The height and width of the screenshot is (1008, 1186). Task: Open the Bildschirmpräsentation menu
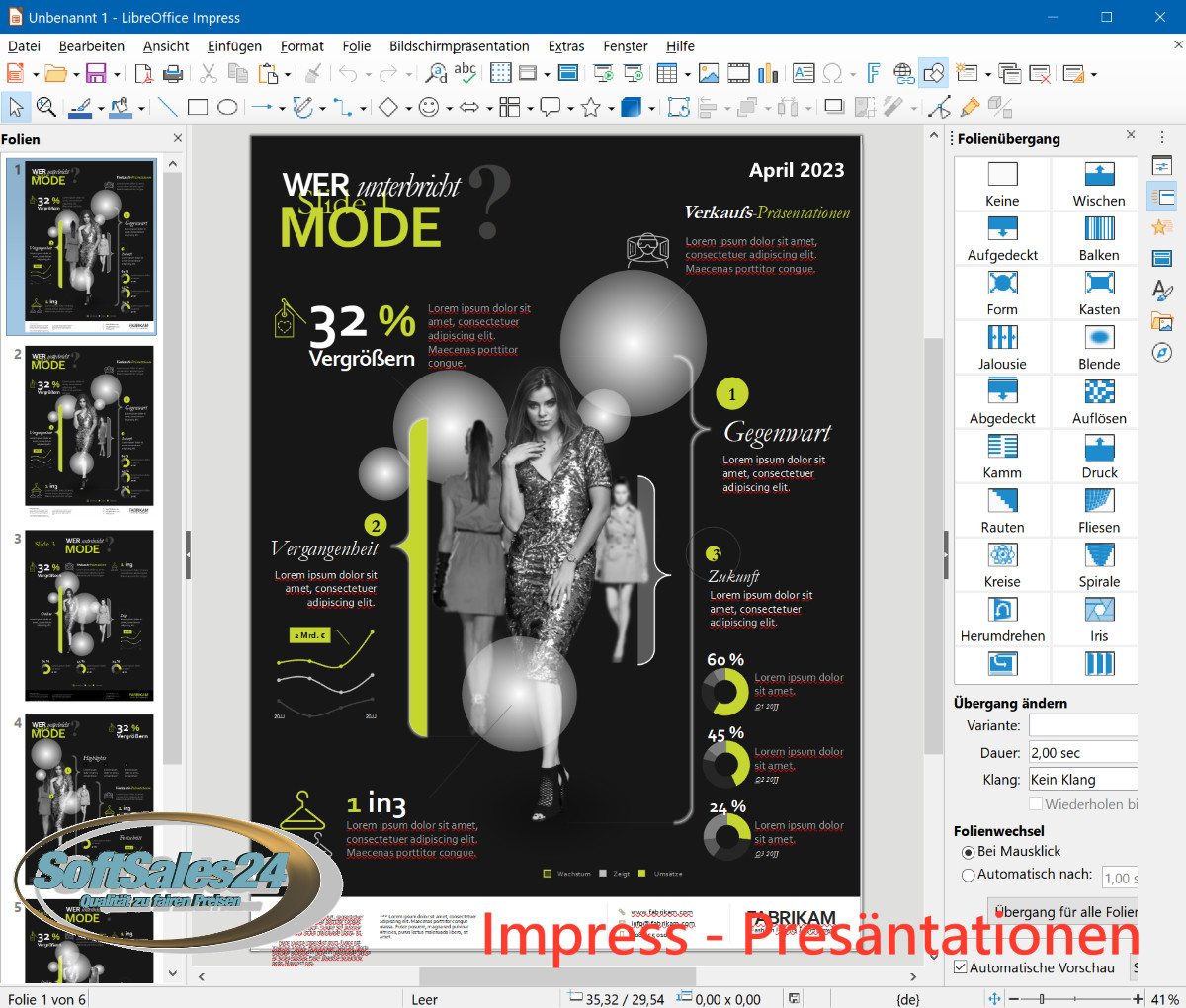pyautogui.click(x=459, y=46)
